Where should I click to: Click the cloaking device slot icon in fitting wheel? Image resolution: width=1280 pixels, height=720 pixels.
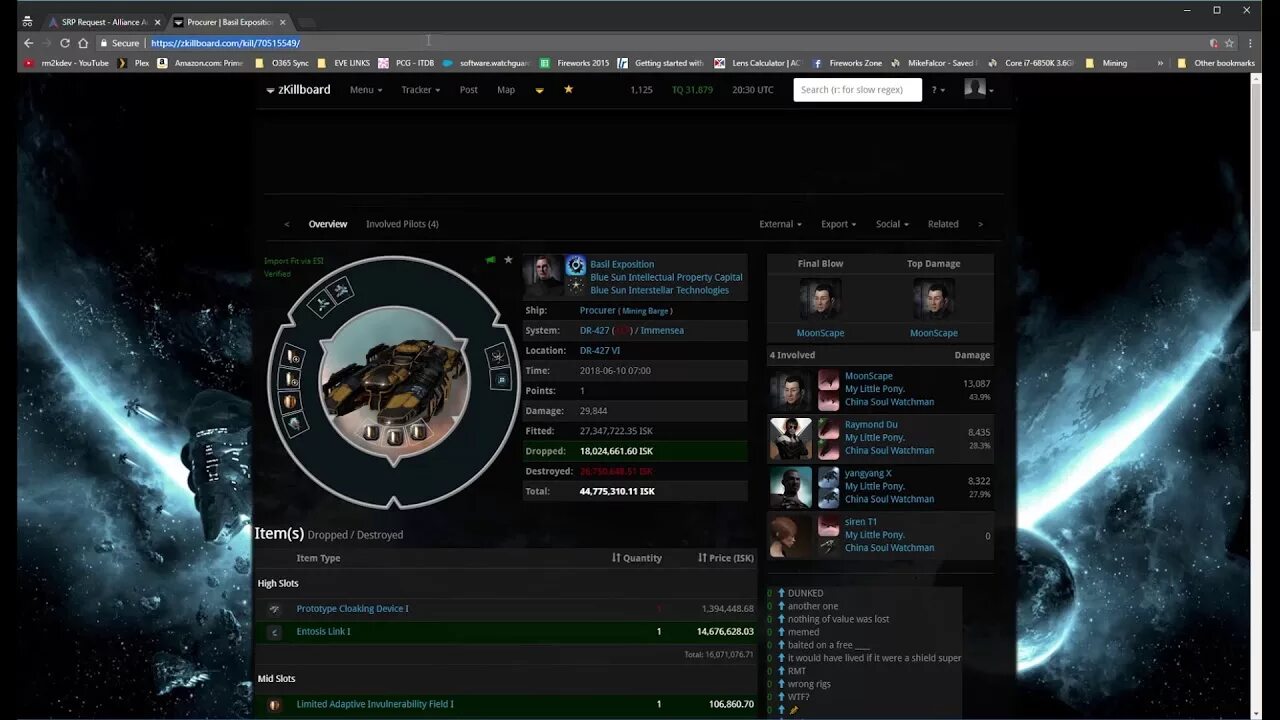[322, 302]
